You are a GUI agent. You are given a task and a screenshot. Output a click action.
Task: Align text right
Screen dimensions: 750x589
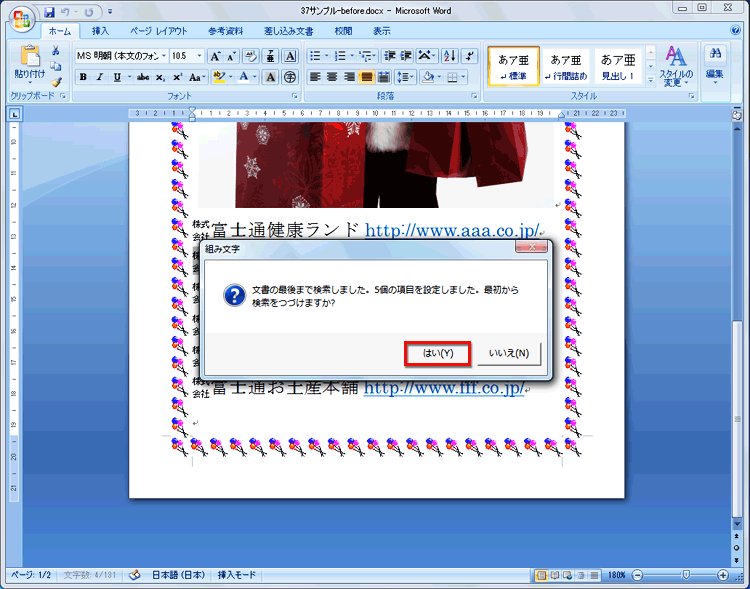point(349,77)
